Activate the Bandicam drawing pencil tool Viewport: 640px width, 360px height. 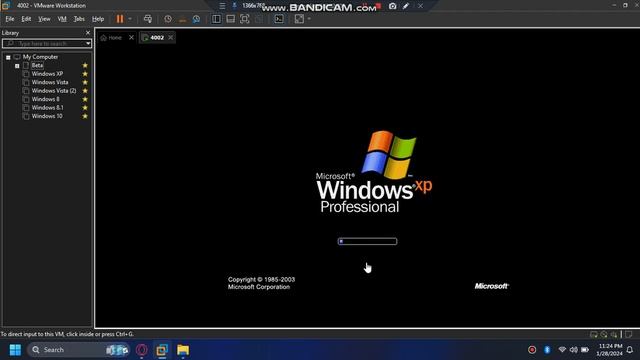coord(406,6)
